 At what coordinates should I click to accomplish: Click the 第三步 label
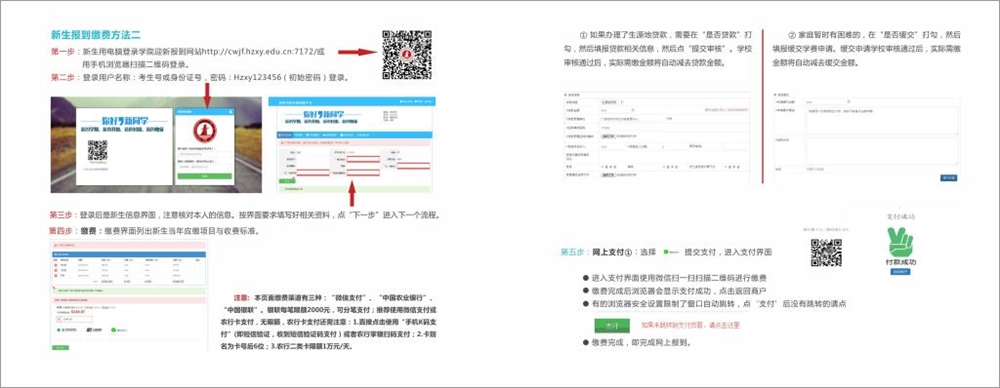point(62,215)
